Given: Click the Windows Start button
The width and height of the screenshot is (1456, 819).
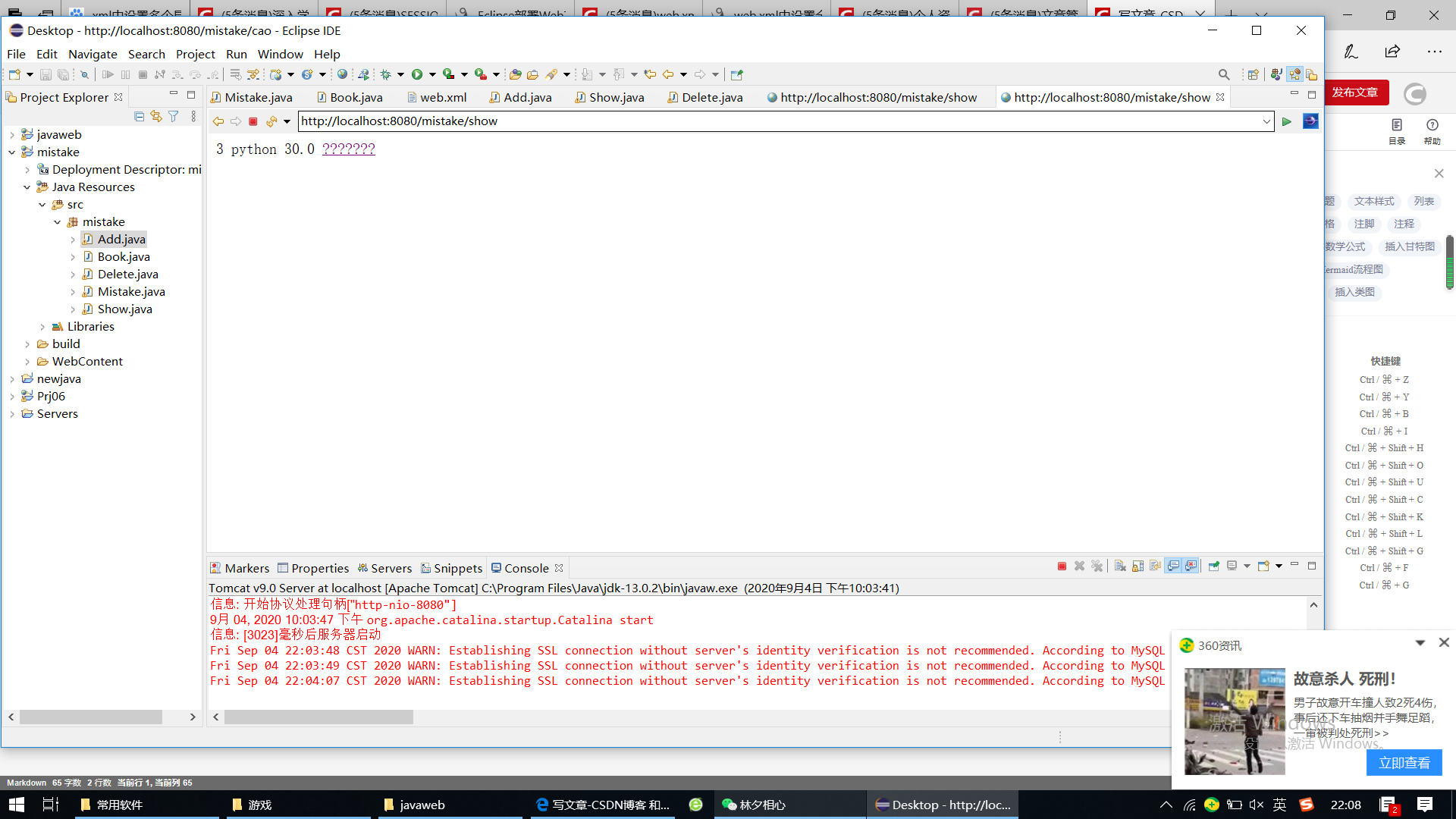Looking at the screenshot, I should 16,805.
